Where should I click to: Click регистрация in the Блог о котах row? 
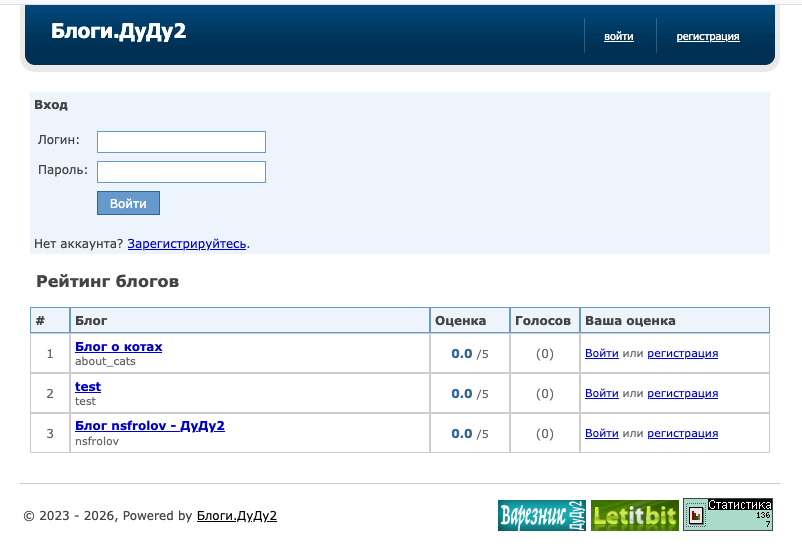point(682,353)
